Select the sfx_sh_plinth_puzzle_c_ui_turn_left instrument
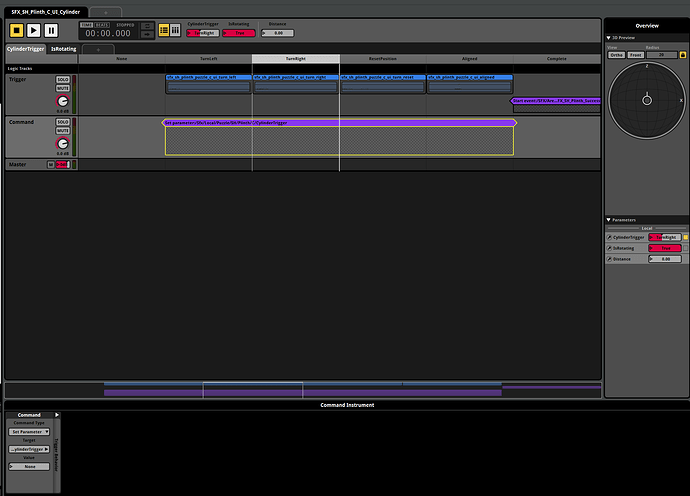Image resolution: width=690 pixels, height=496 pixels. point(209,84)
